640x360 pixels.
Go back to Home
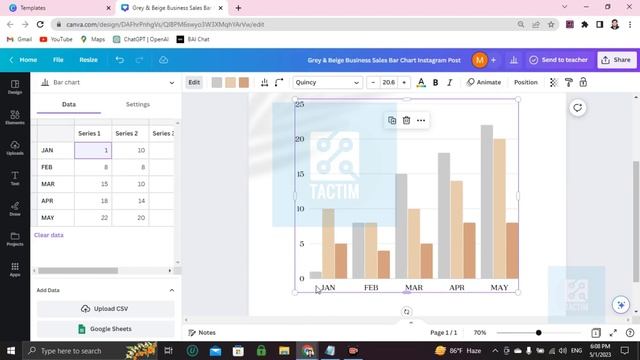(24, 60)
